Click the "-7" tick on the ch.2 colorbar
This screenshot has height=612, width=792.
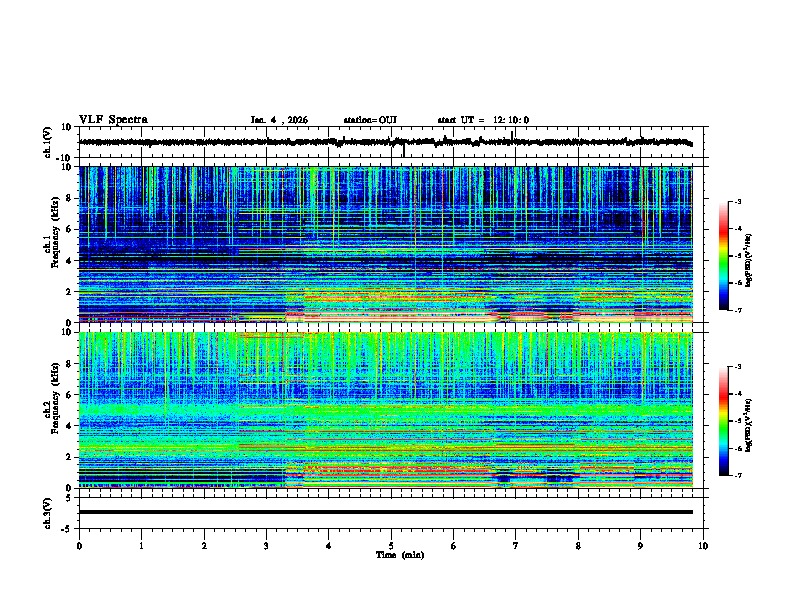click(738, 476)
